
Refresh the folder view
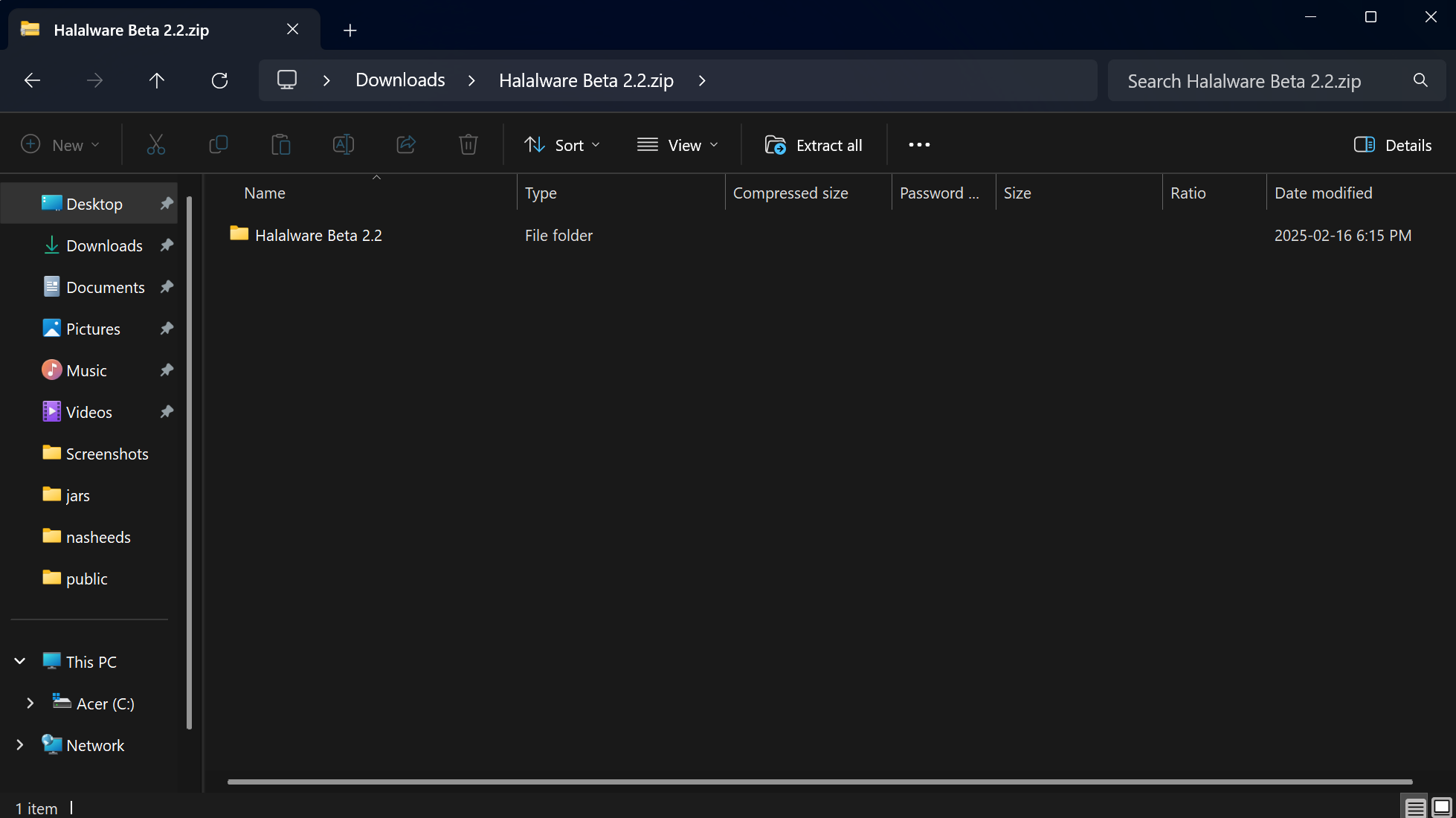219,80
